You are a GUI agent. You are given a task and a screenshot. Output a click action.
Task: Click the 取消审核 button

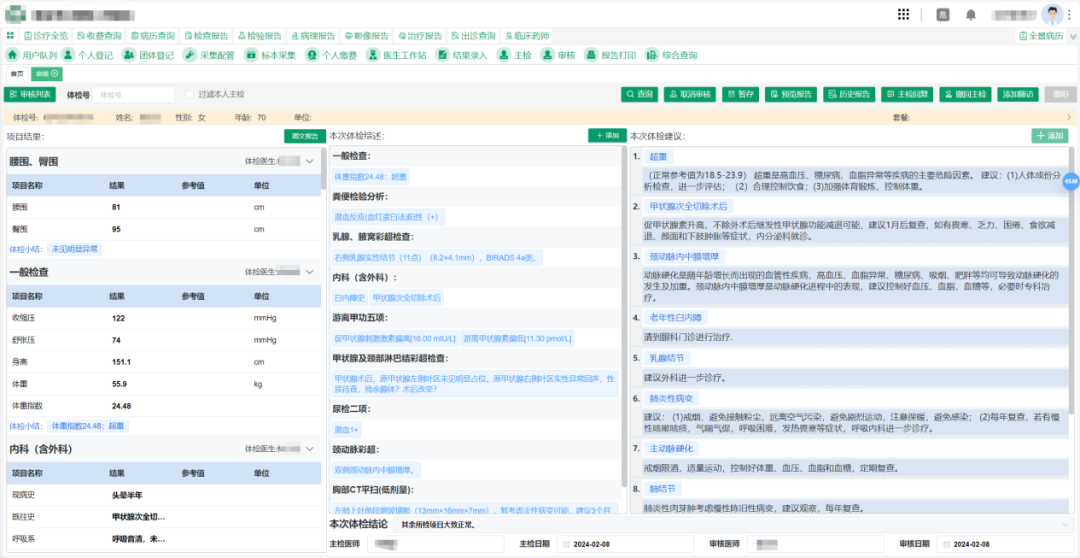point(691,94)
